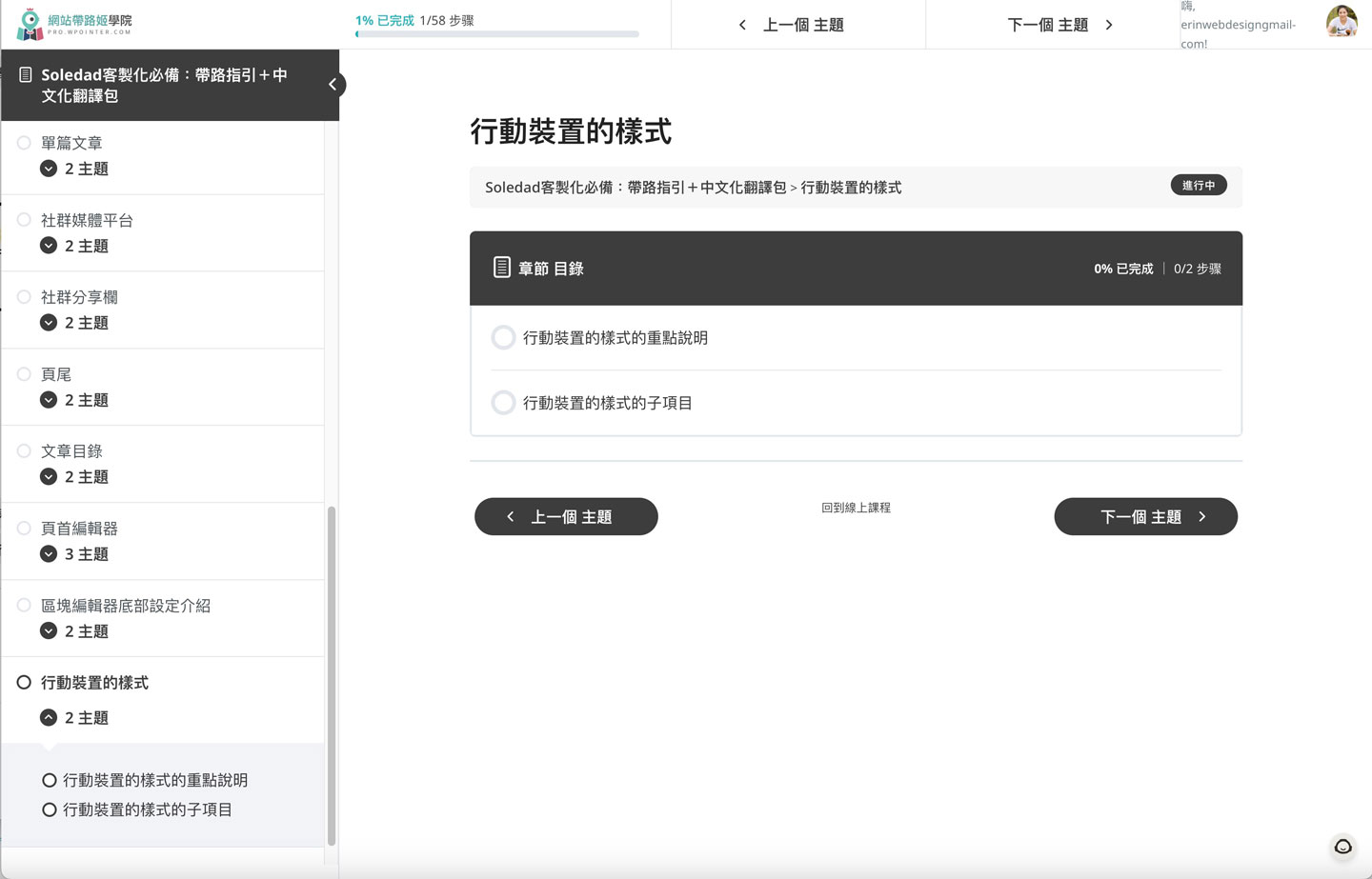Click the bottom 下一個 主題 button
The image size is (1372, 879).
click(x=1145, y=516)
